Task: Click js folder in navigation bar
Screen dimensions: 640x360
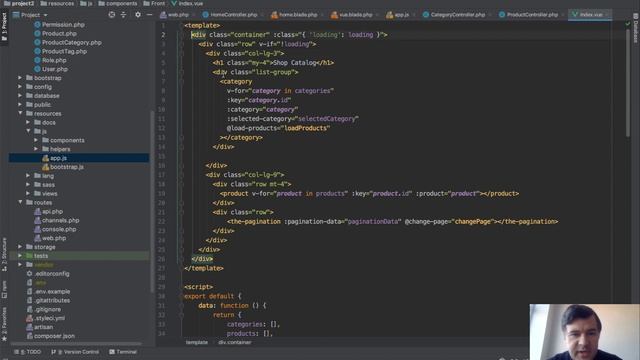Action: coord(86,3)
